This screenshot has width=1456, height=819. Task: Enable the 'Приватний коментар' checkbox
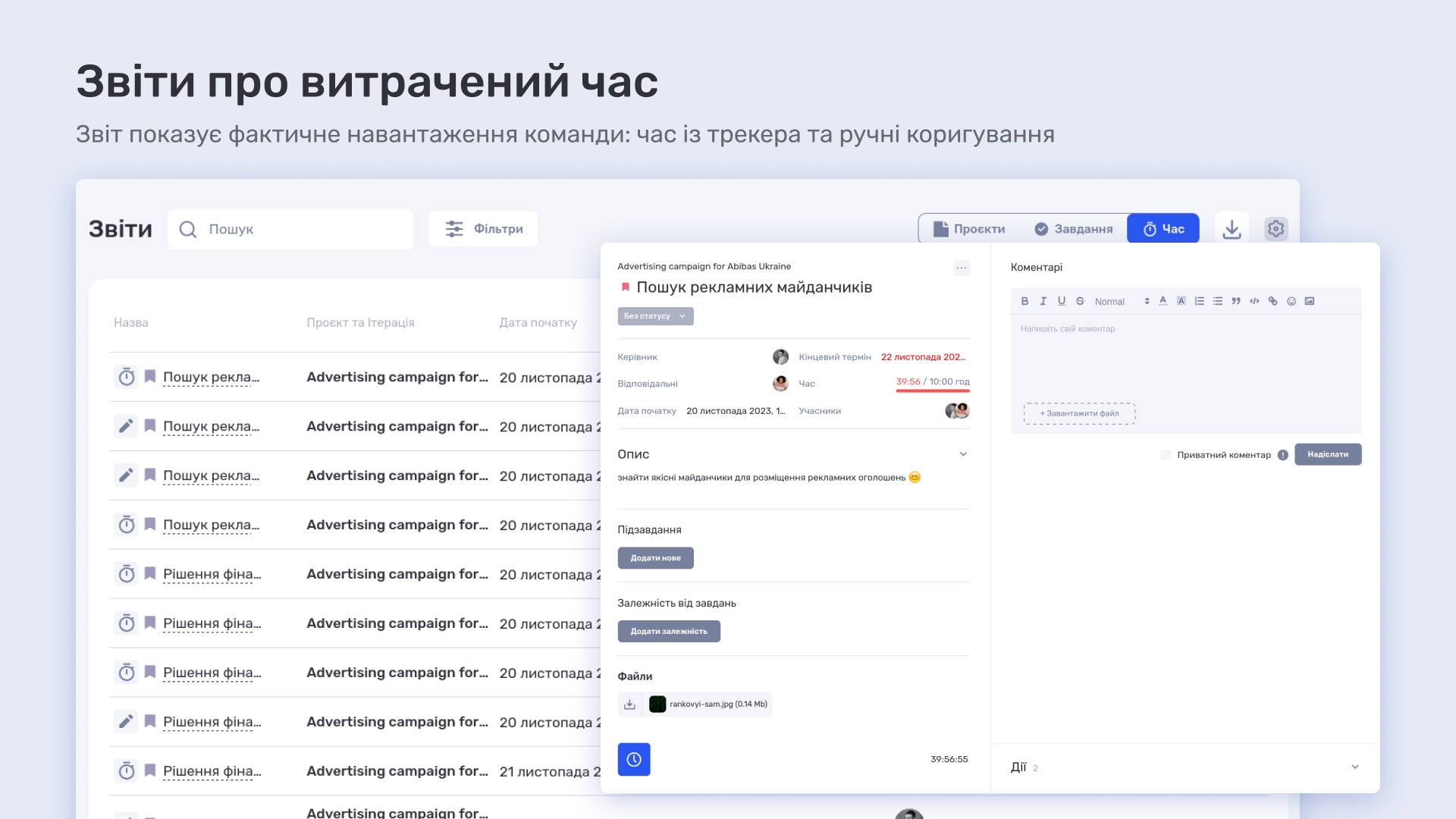point(1166,454)
